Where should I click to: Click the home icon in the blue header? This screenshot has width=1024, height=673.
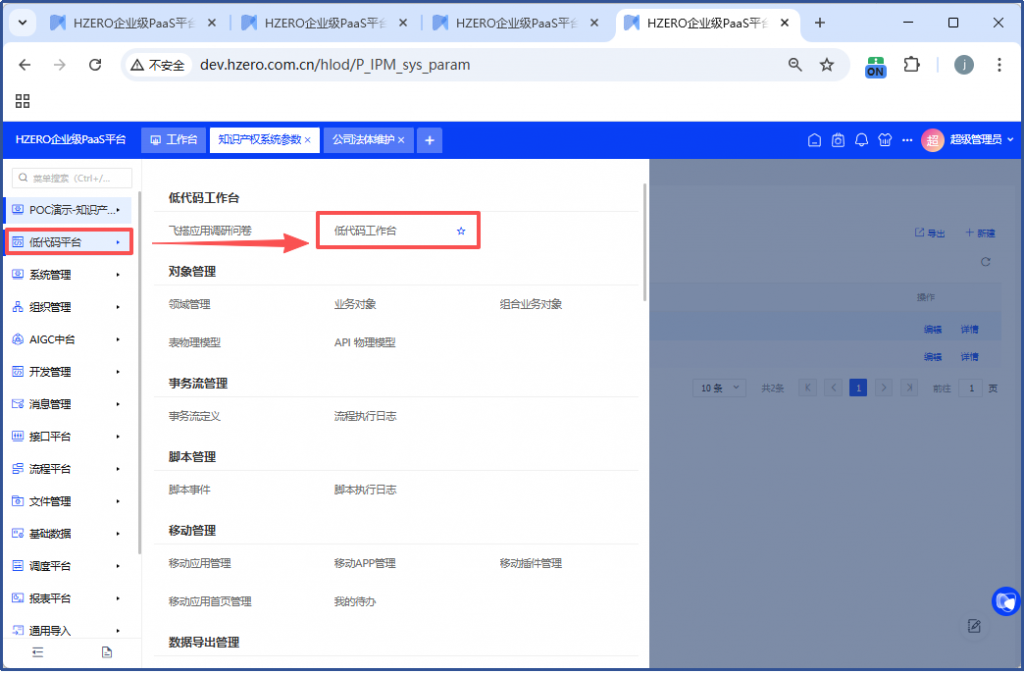pyautogui.click(x=815, y=141)
